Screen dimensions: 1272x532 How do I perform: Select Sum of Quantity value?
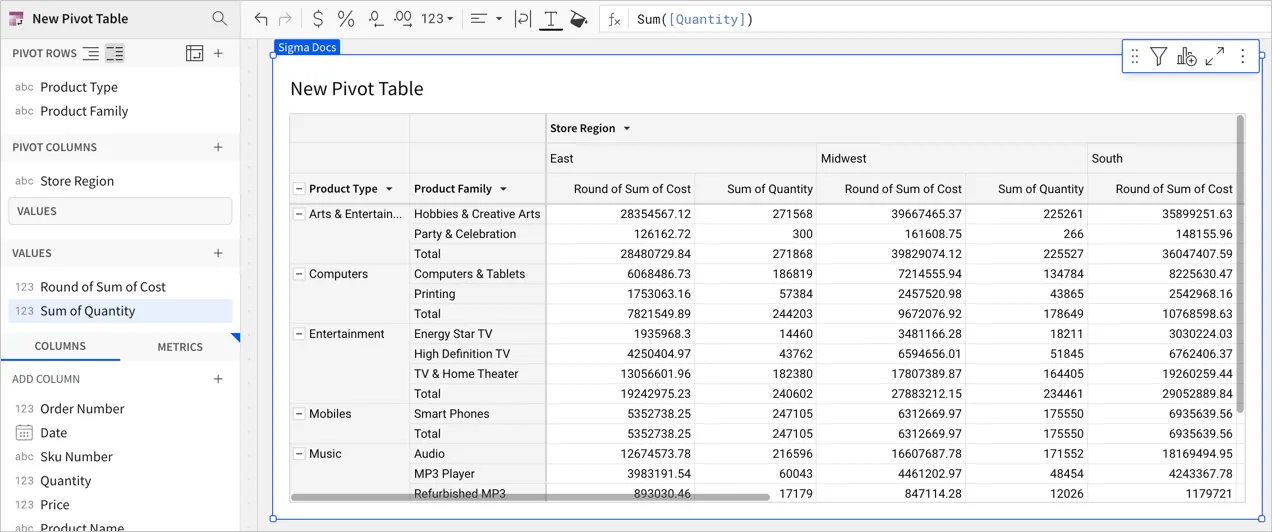click(120, 311)
